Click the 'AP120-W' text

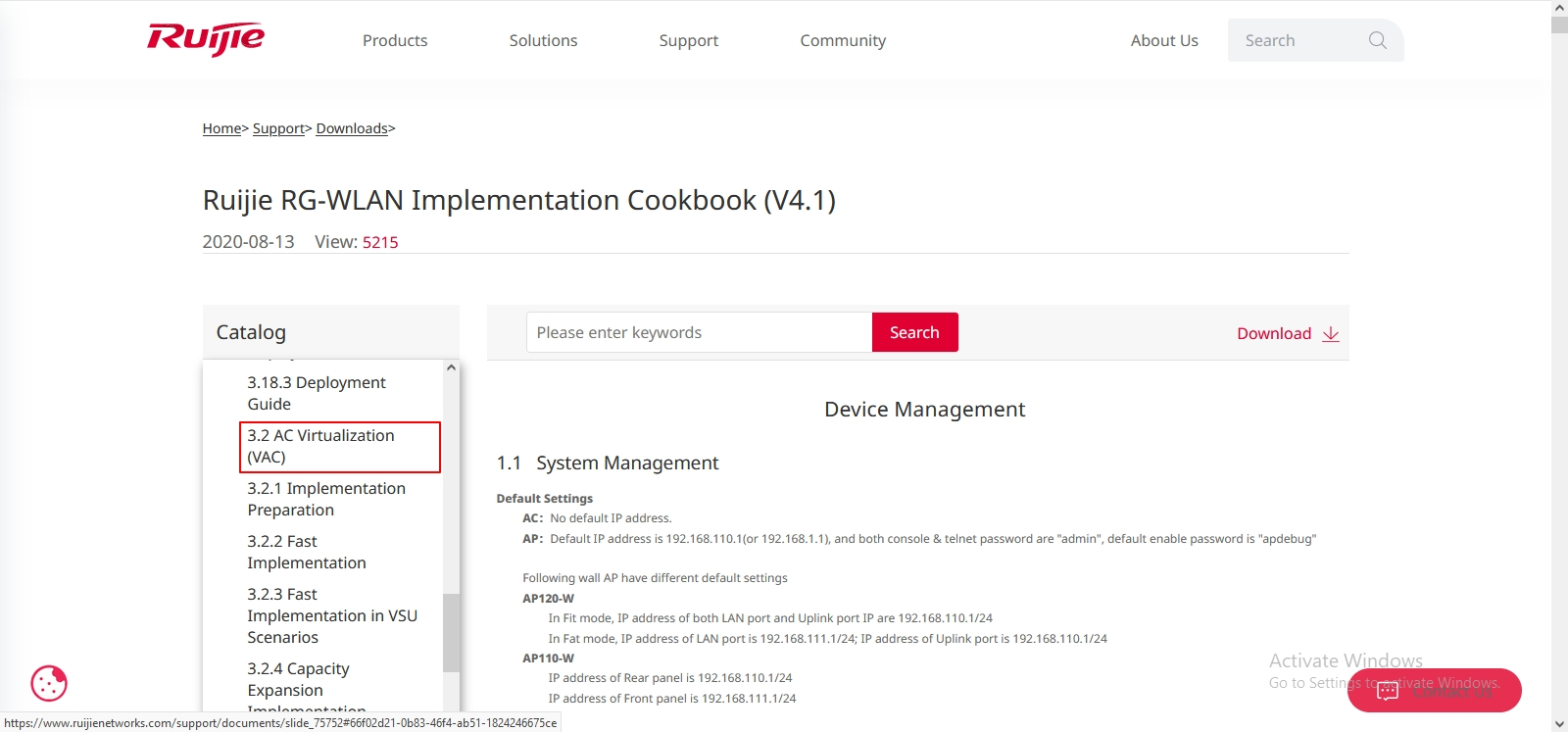click(x=549, y=599)
